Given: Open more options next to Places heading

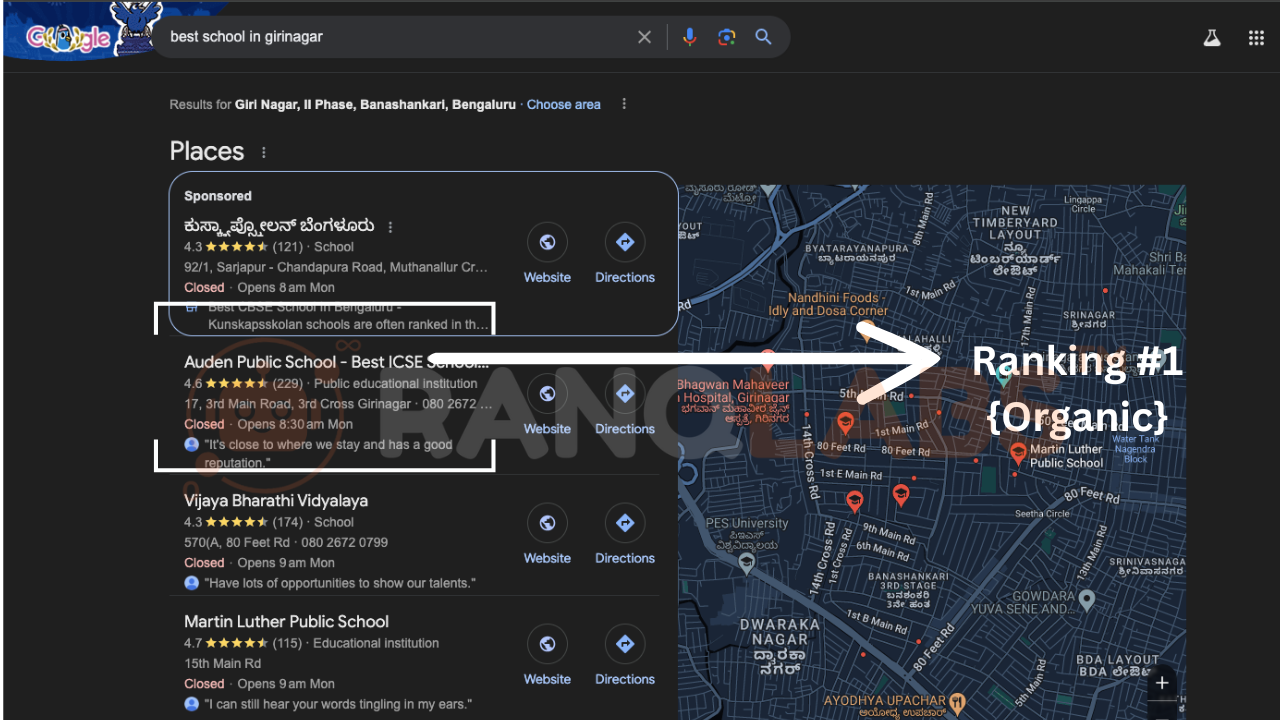Looking at the screenshot, I should (x=264, y=153).
